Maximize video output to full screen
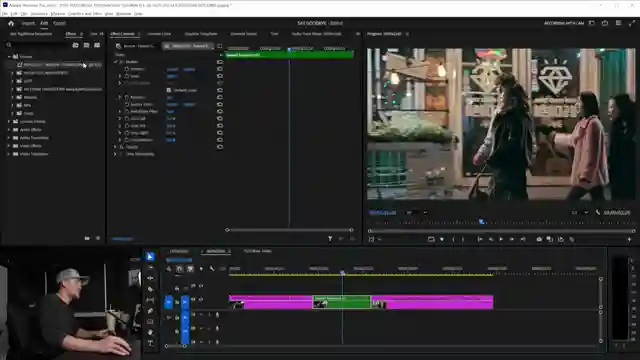This screenshot has width=640, height=360. click(x=632, y=23)
